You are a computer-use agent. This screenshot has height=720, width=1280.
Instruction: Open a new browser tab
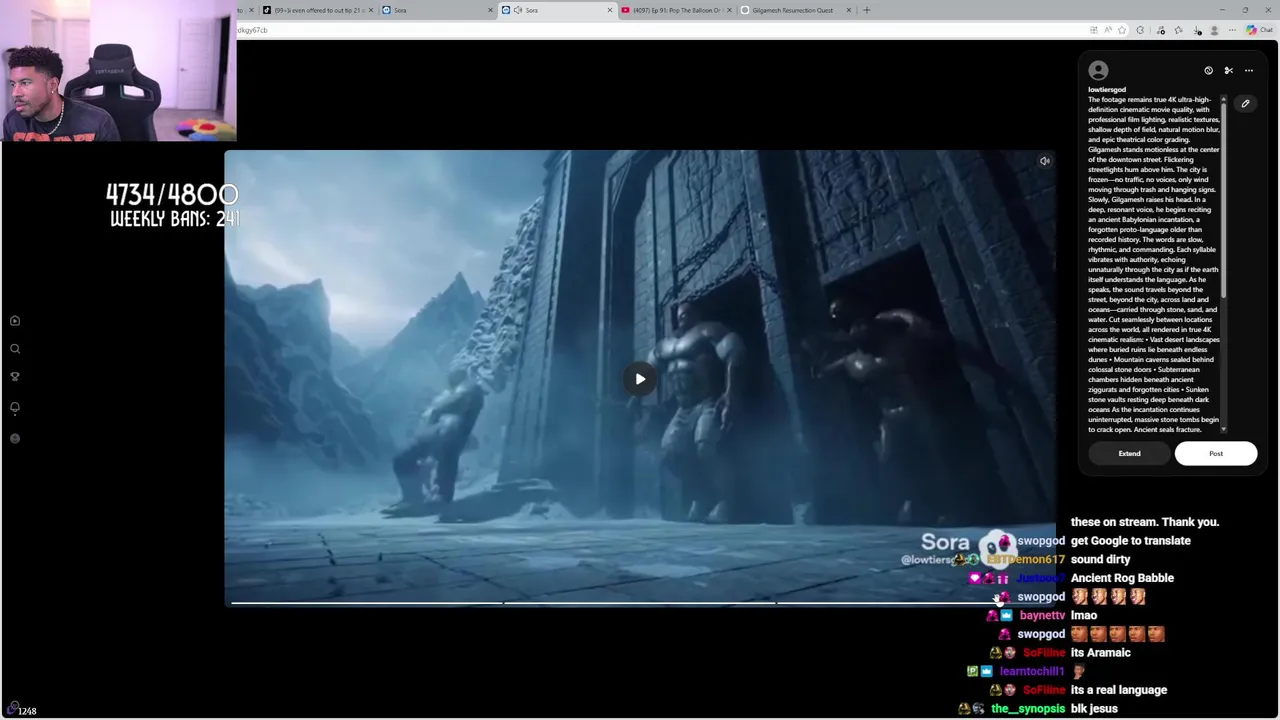tap(867, 10)
